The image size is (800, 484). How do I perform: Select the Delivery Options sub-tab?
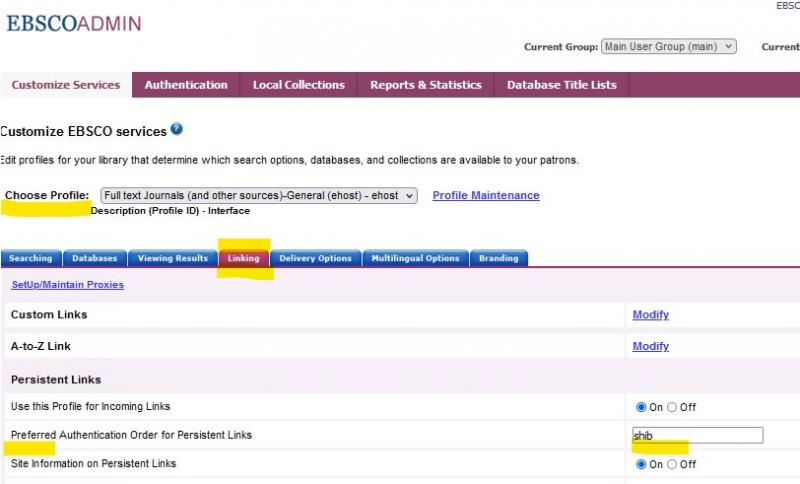(315, 258)
